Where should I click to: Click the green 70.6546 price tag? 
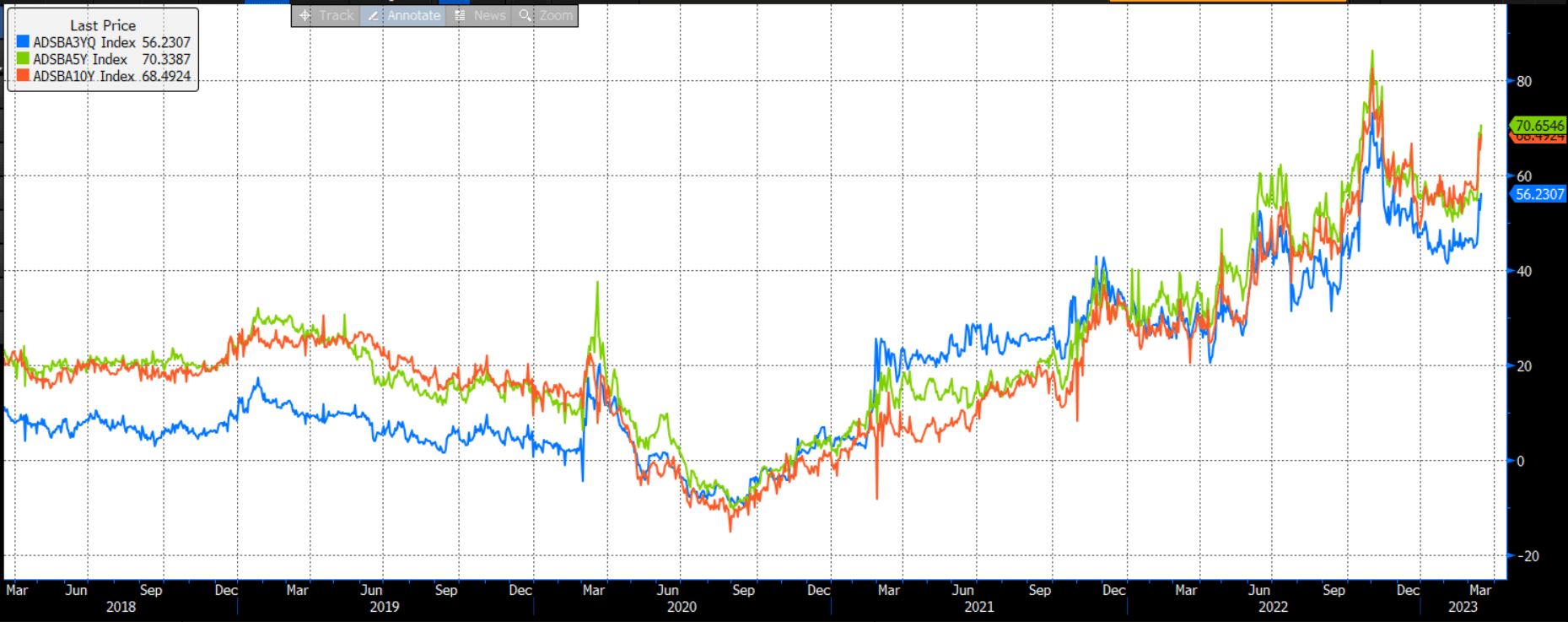(1539, 125)
